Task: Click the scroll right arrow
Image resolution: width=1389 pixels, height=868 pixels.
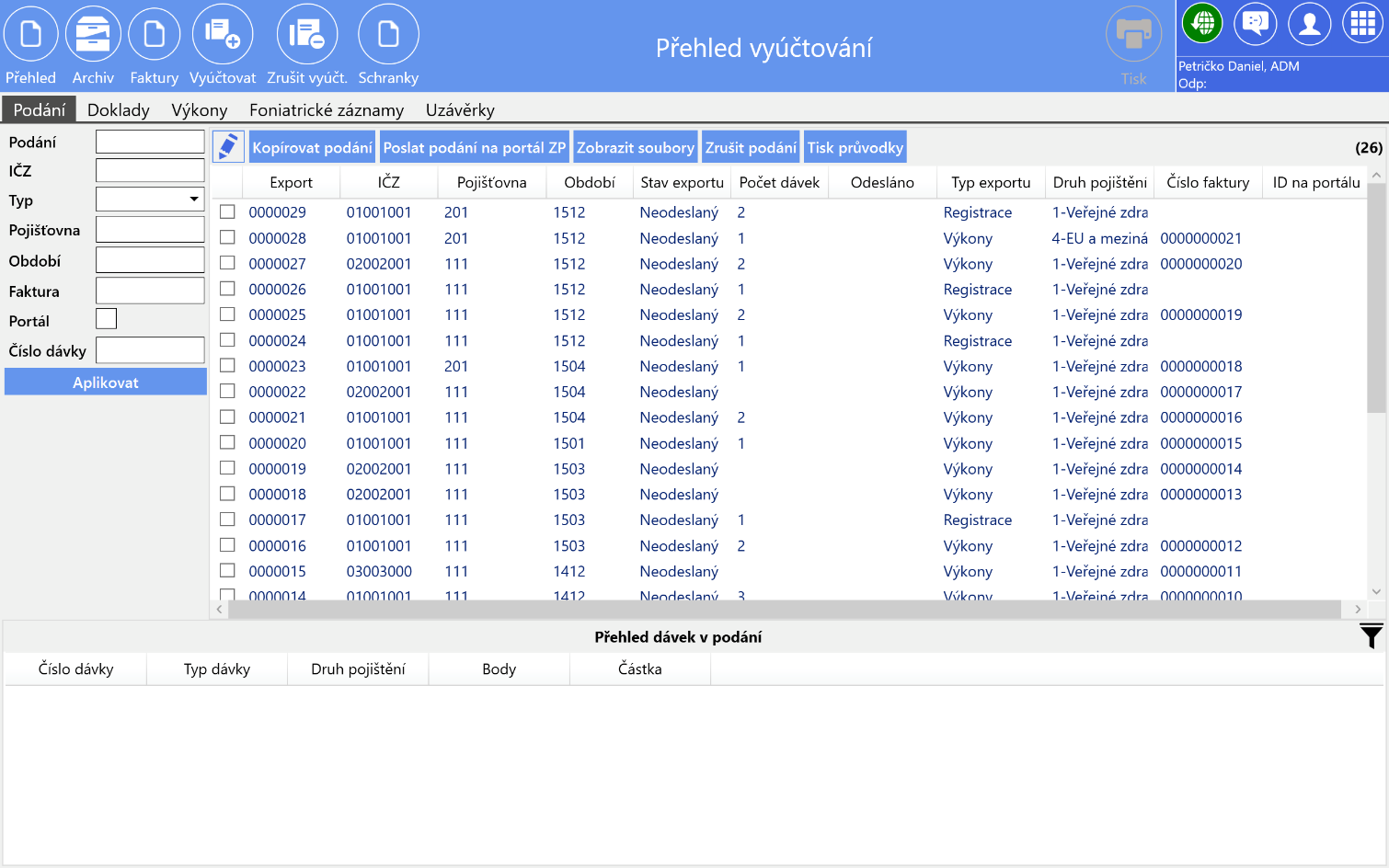Action: [x=1358, y=609]
